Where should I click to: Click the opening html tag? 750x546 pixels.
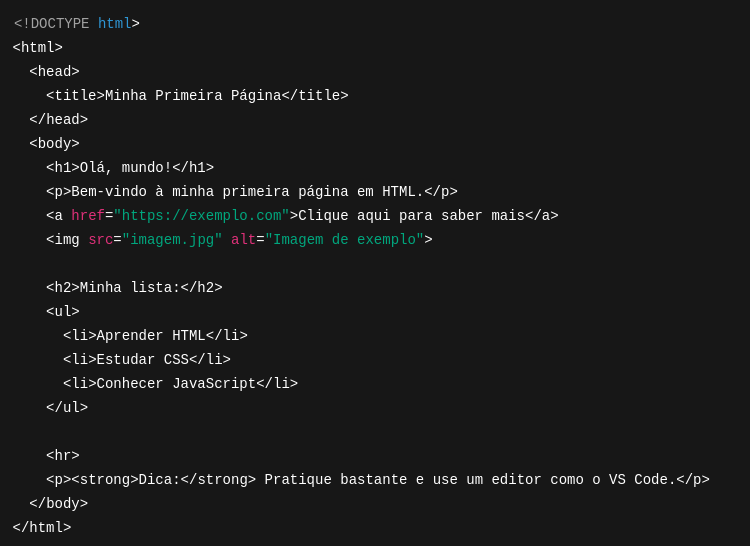pyautogui.click(x=37, y=48)
